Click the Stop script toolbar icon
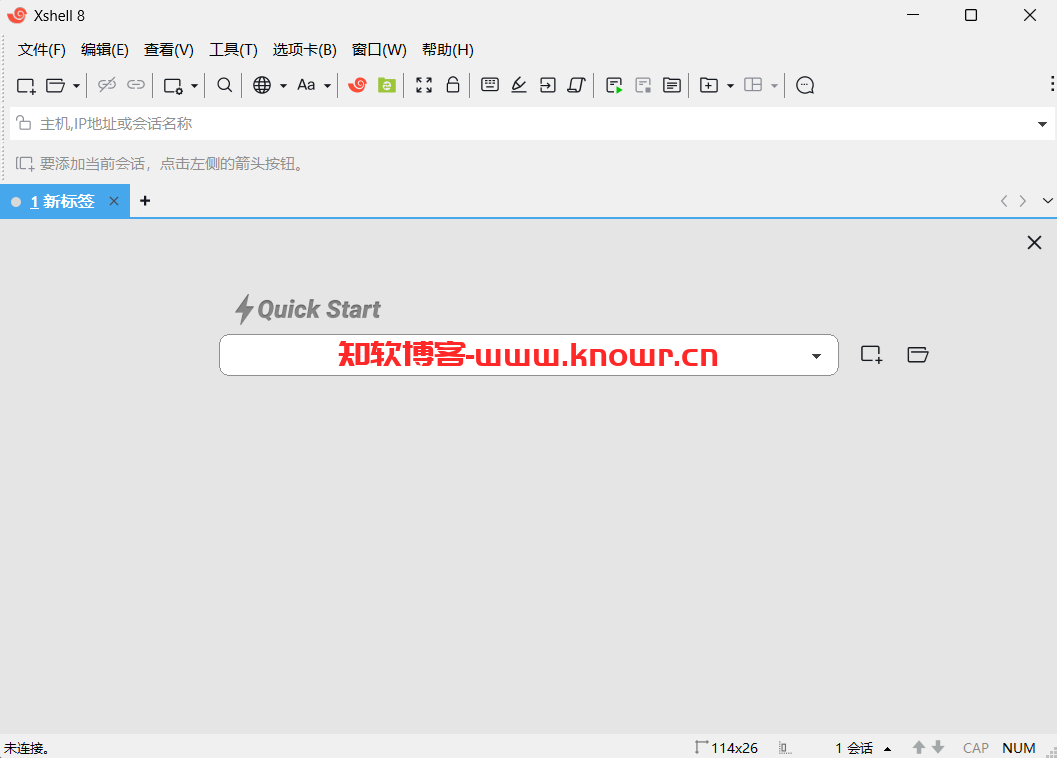The width and height of the screenshot is (1057, 758). coord(643,86)
